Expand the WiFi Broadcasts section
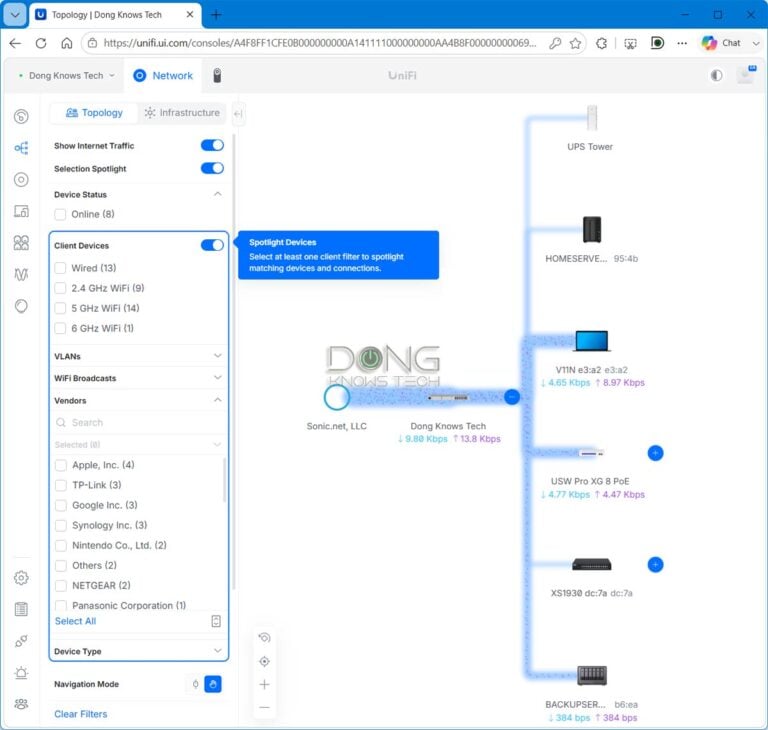768x730 pixels. [x=217, y=378]
